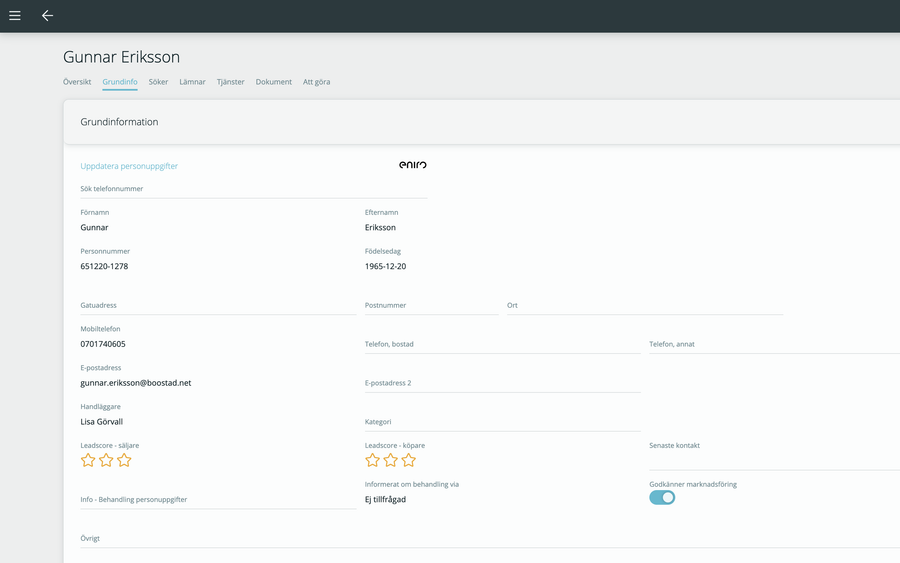Click Info - Behandling personuppgifter field

click(x=218, y=499)
